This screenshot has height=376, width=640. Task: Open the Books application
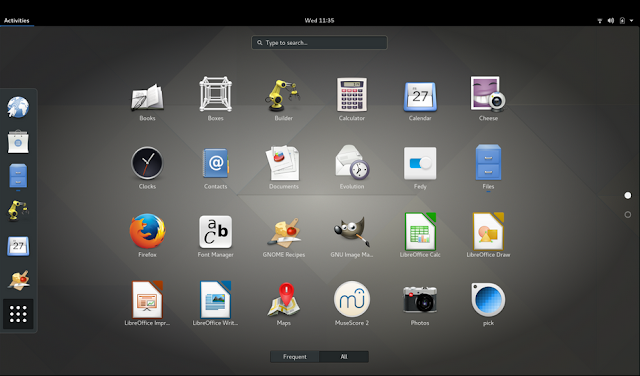click(147, 98)
